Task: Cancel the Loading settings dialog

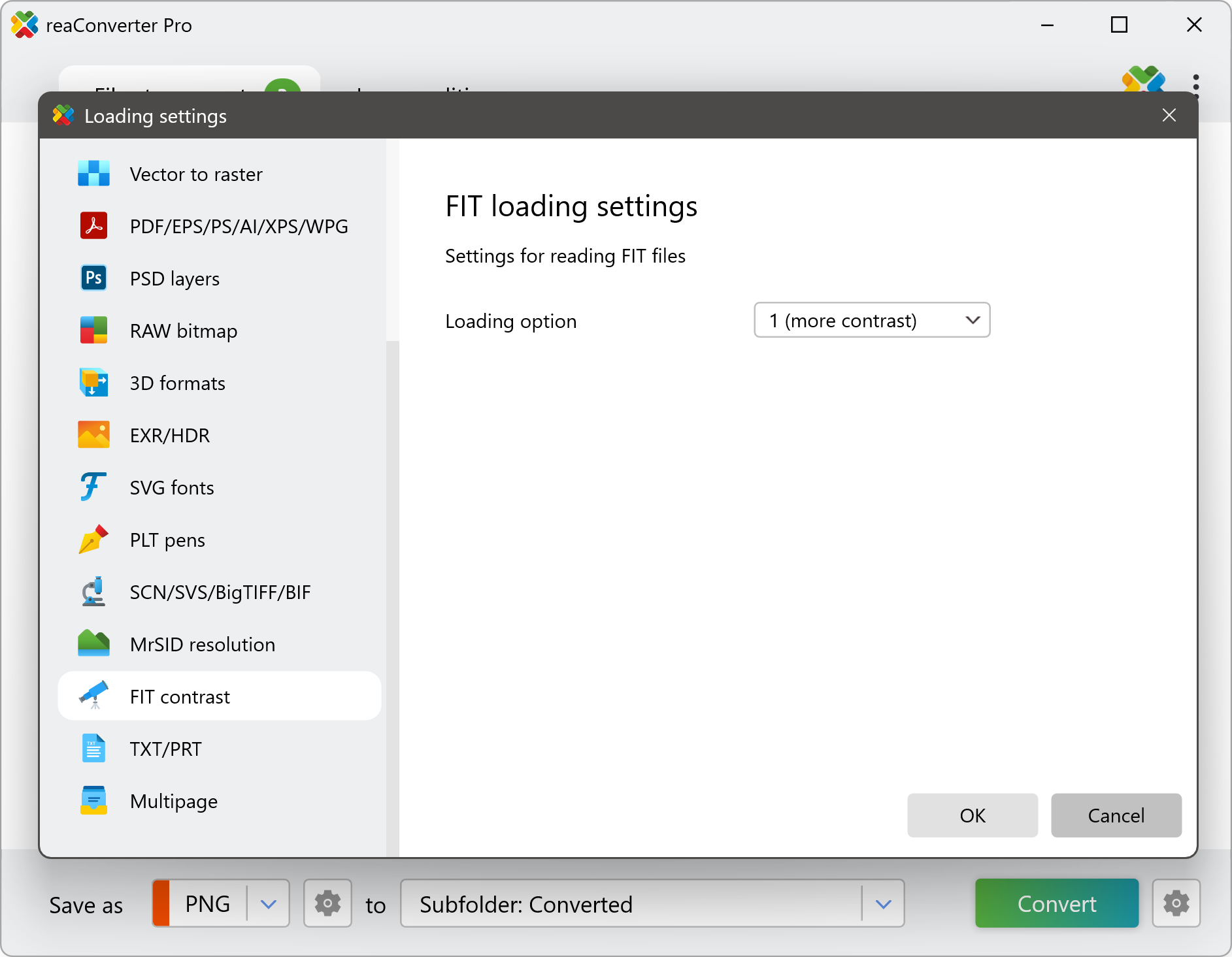Action: [1116, 815]
